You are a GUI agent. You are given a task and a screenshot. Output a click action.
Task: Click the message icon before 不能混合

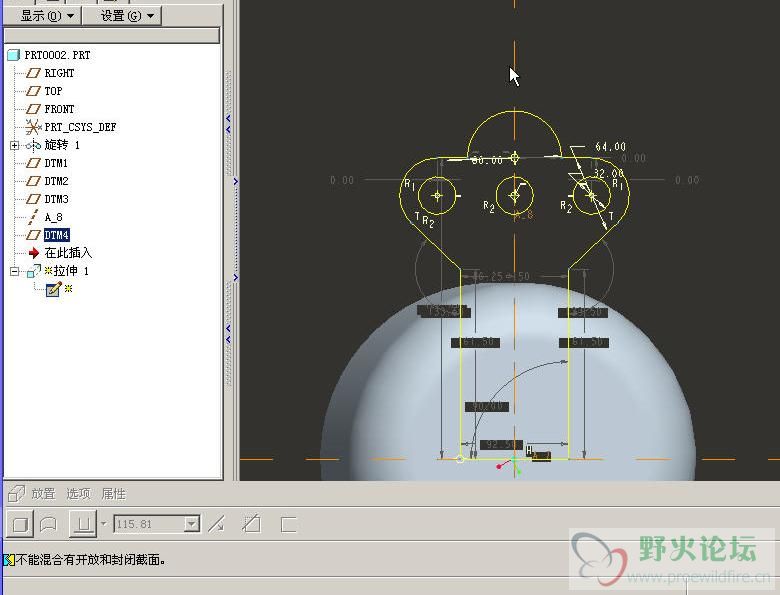9,560
